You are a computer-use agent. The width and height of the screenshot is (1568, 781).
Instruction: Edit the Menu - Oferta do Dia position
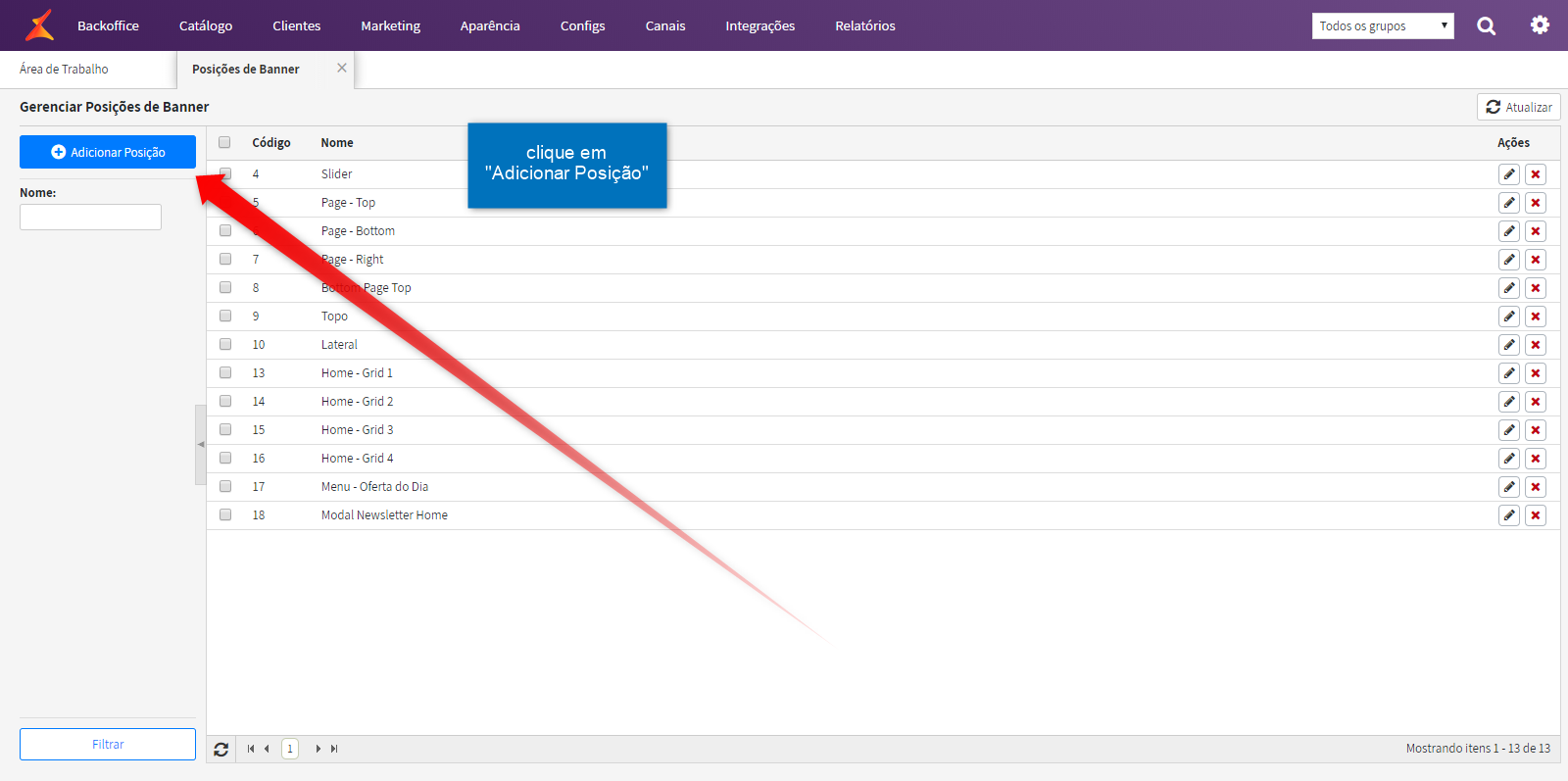pyautogui.click(x=1509, y=487)
